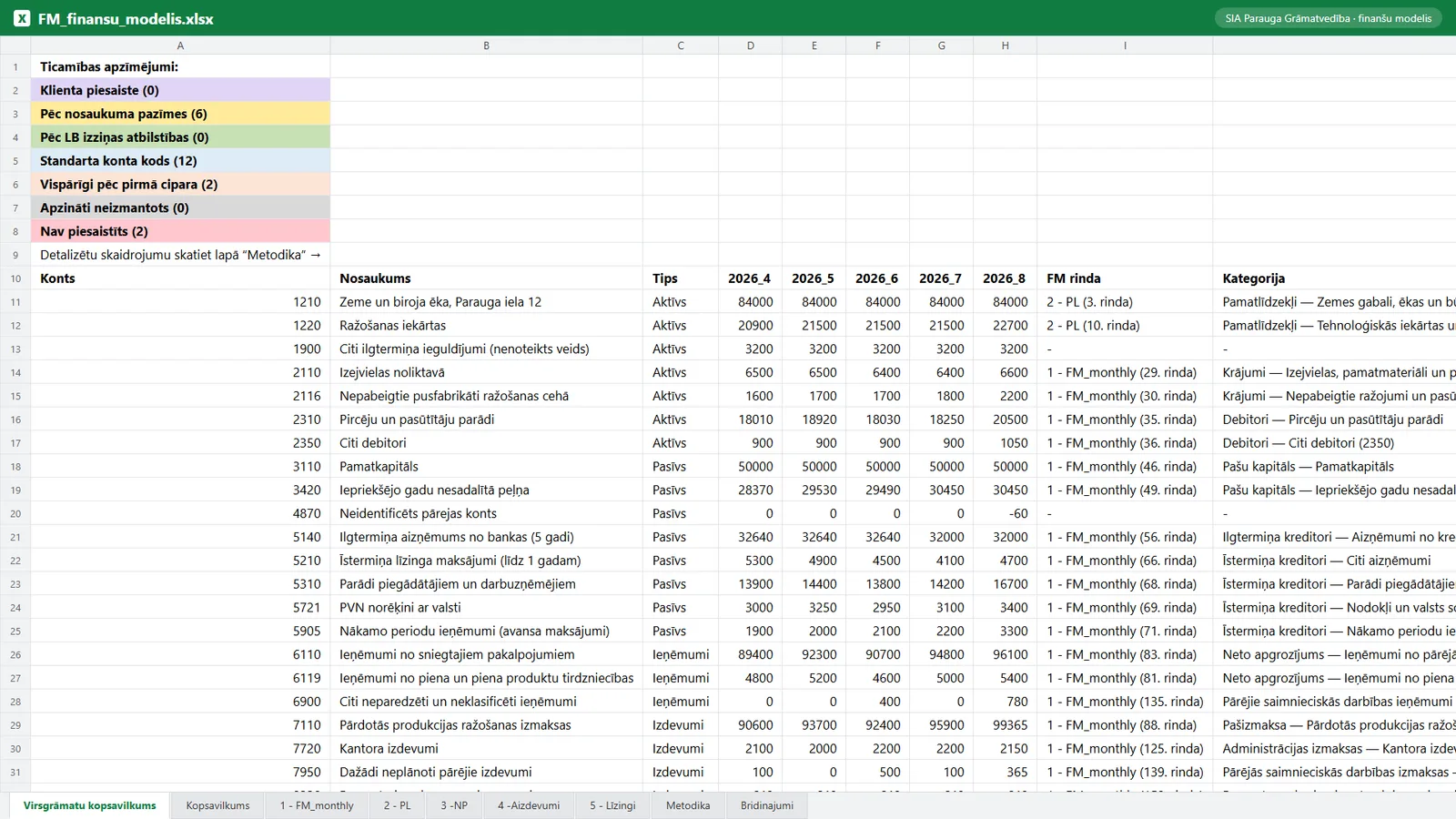Viewport: 1456px width, 819px height.
Task: Click the 'Tips' header cell
Action: [681, 278]
